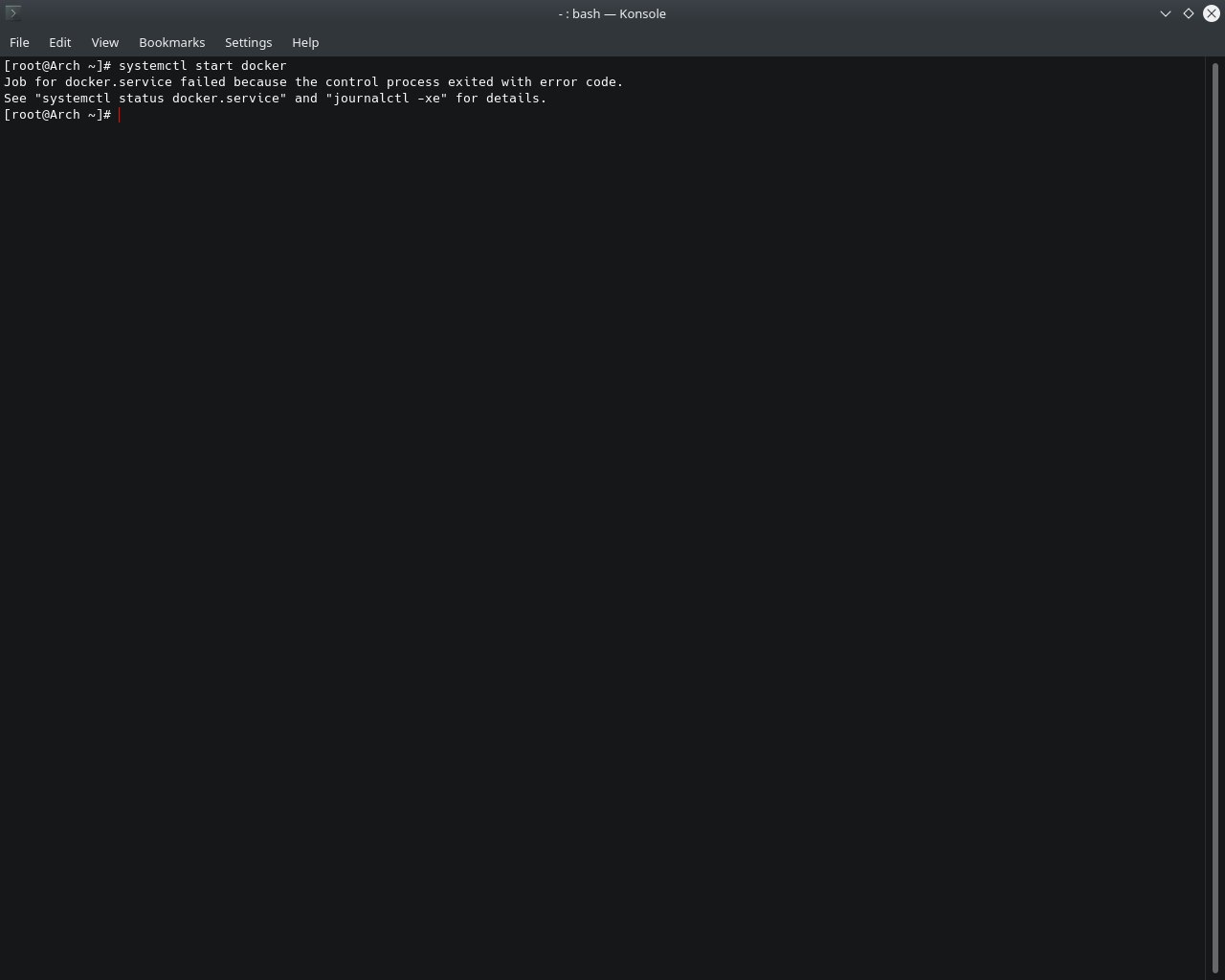
Task: Click the last '[root@Arch ~]#' prompt line
Action: [x=57, y=115]
